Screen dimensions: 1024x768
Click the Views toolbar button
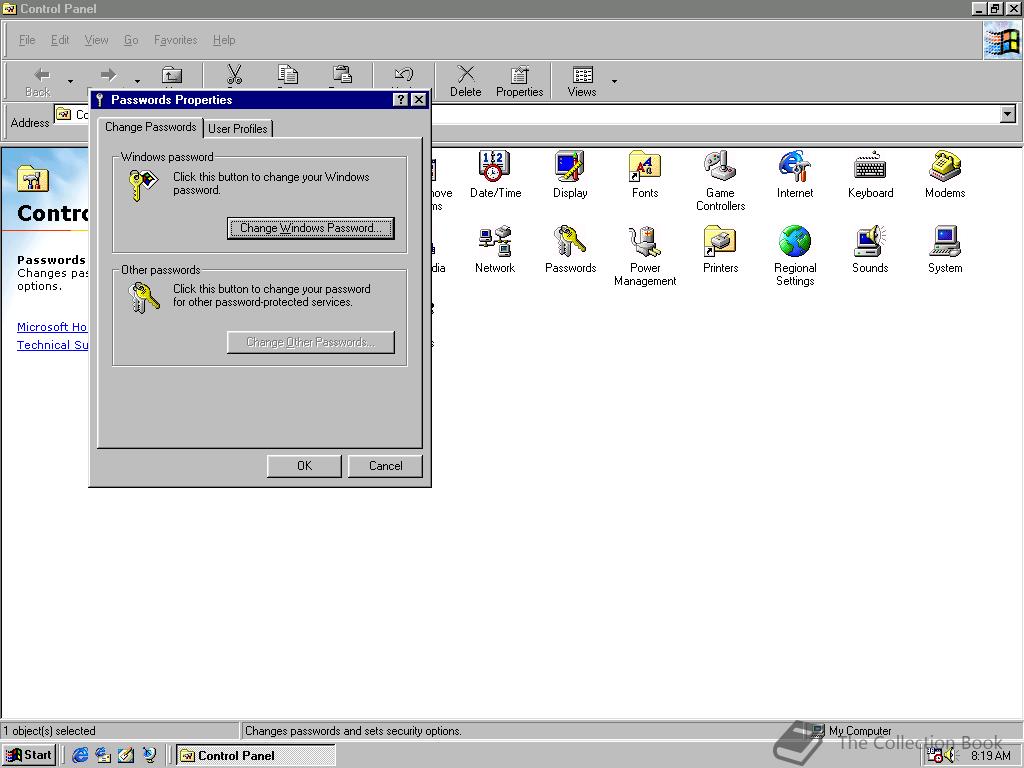582,81
